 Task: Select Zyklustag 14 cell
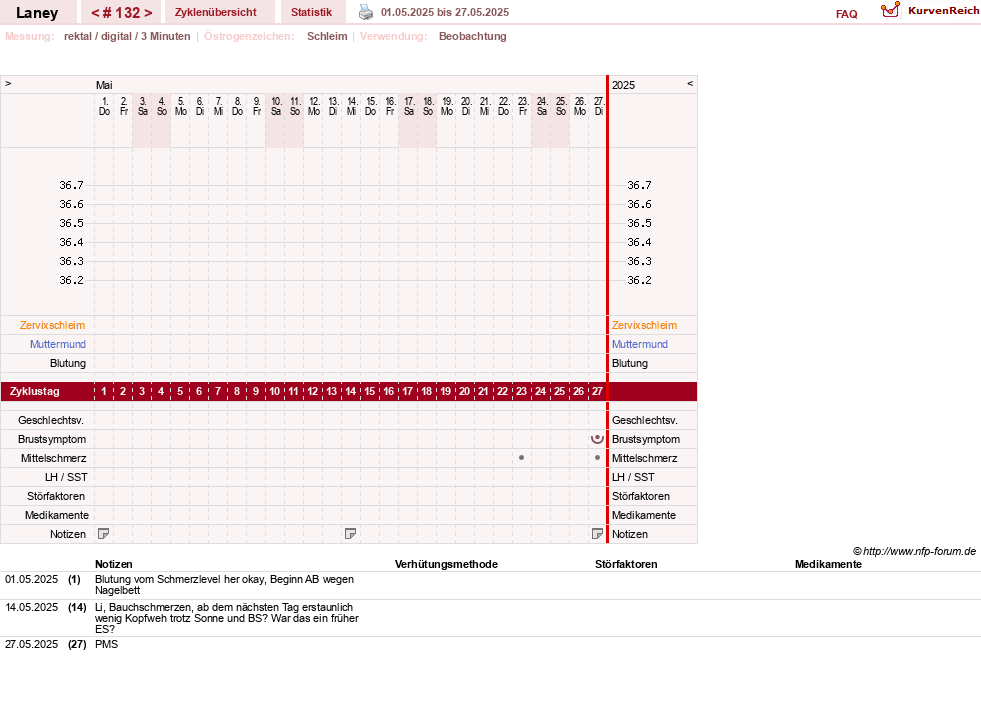click(x=351, y=391)
